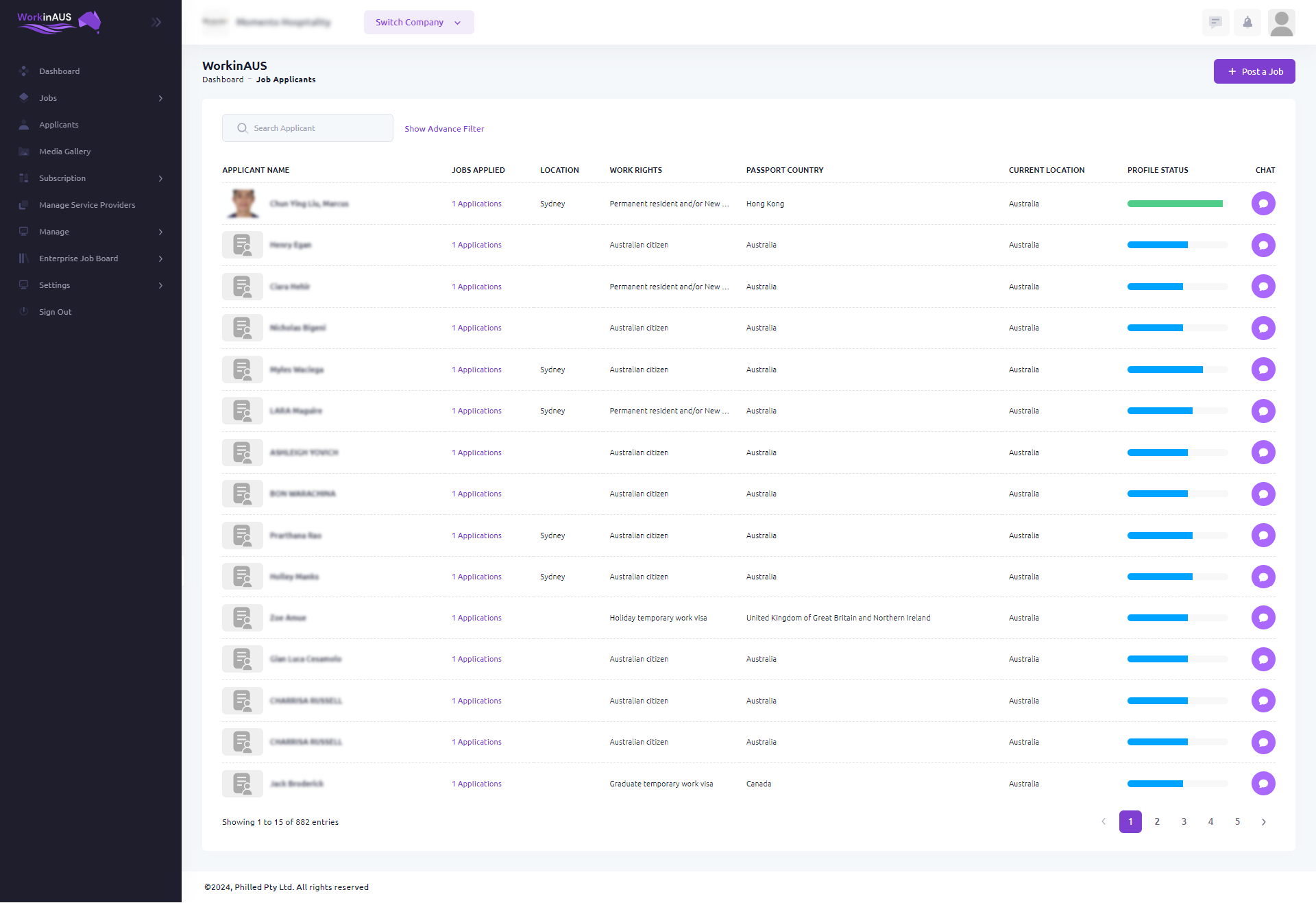Click Show Advance Filter link
Screen dimensions: 1316x903
tap(445, 128)
